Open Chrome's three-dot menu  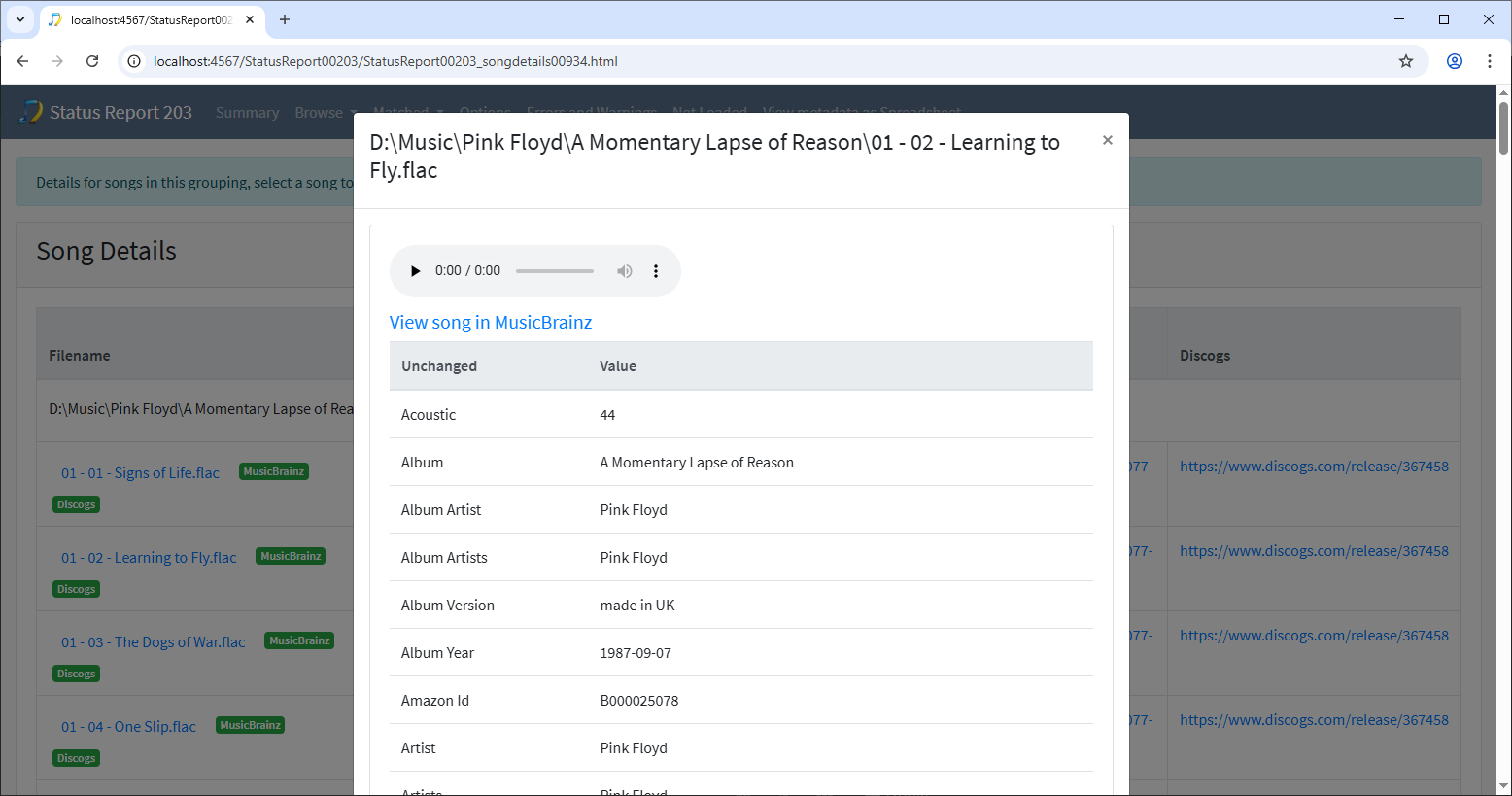pos(1490,61)
